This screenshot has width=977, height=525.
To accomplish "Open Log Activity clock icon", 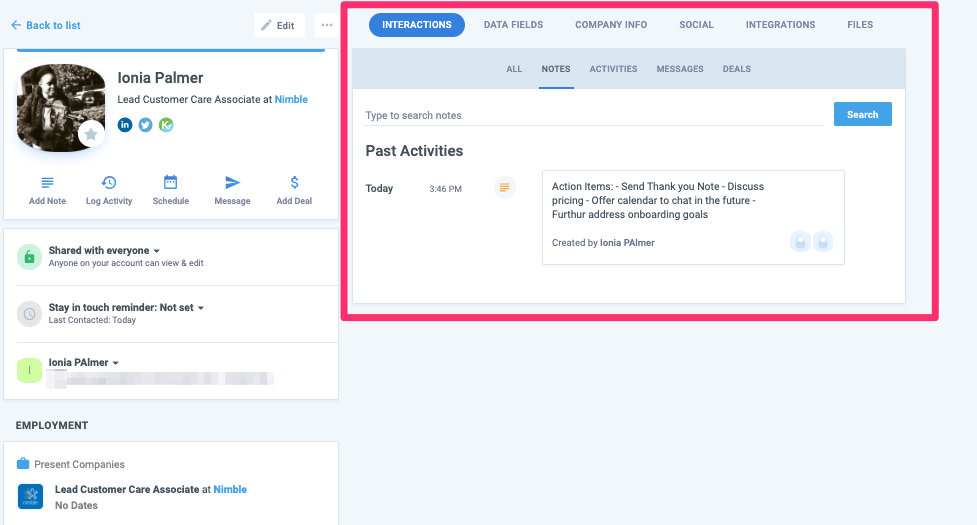I will point(109,183).
